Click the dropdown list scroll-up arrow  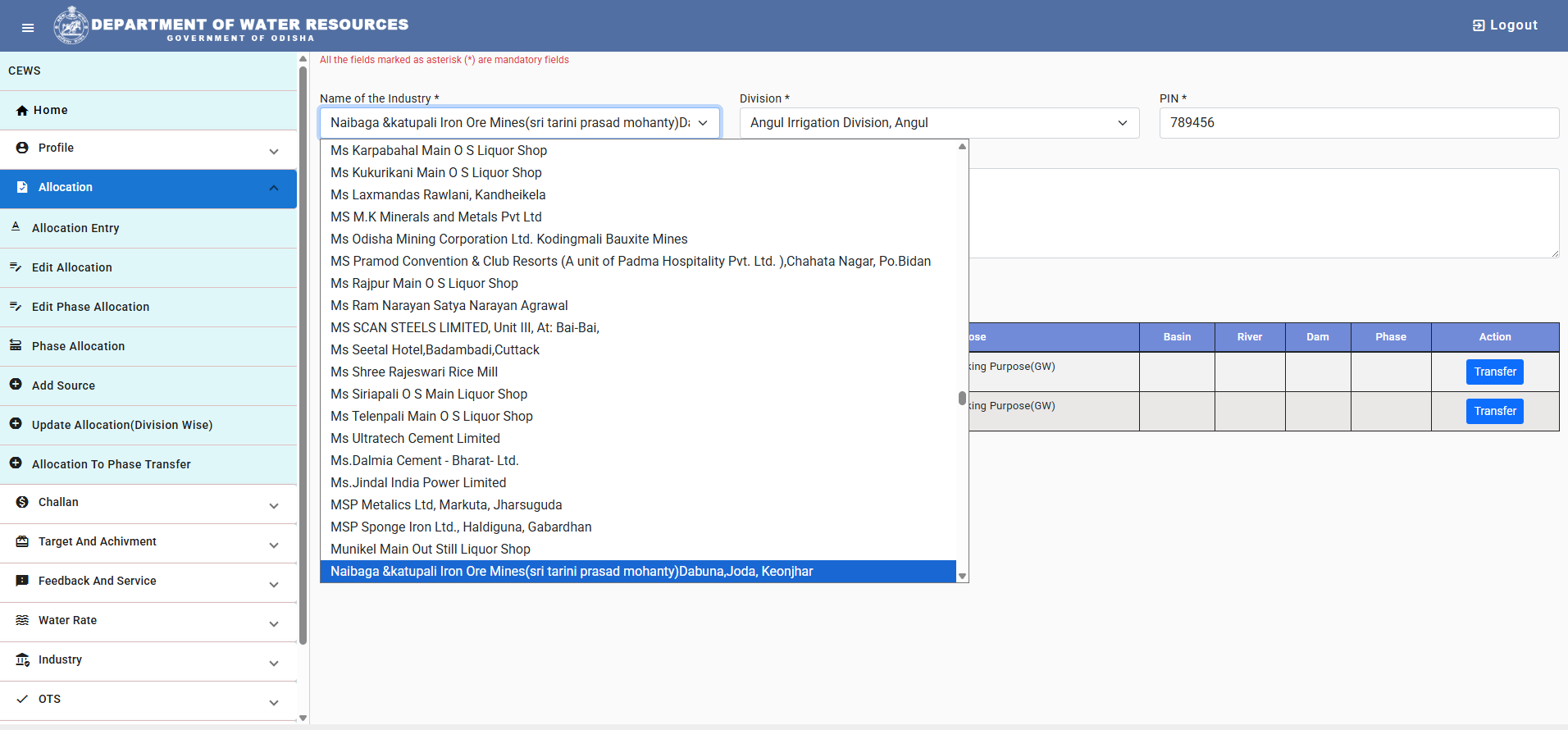962,146
